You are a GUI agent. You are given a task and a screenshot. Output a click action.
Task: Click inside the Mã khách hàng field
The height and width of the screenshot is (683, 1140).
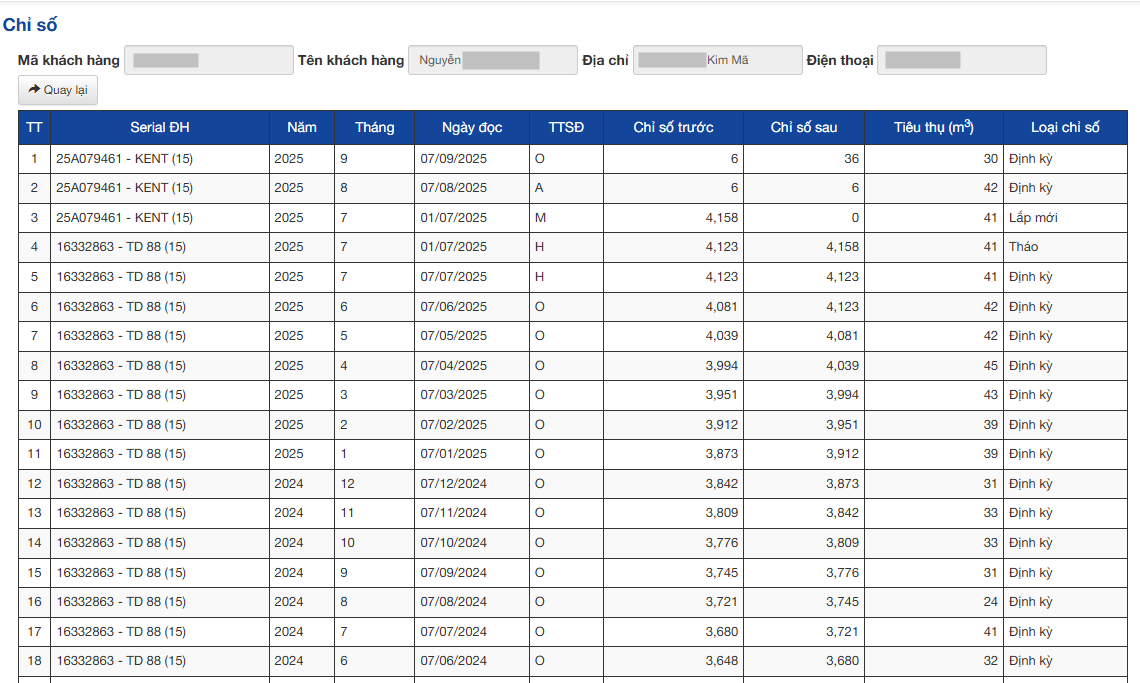tap(208, 59)
